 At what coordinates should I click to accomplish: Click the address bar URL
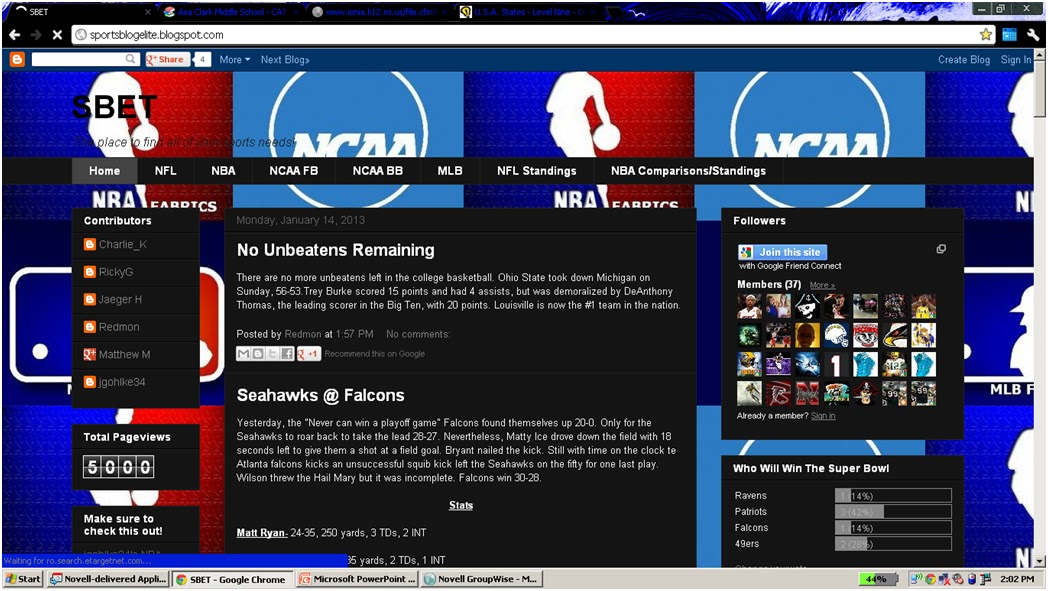[156, 35]
